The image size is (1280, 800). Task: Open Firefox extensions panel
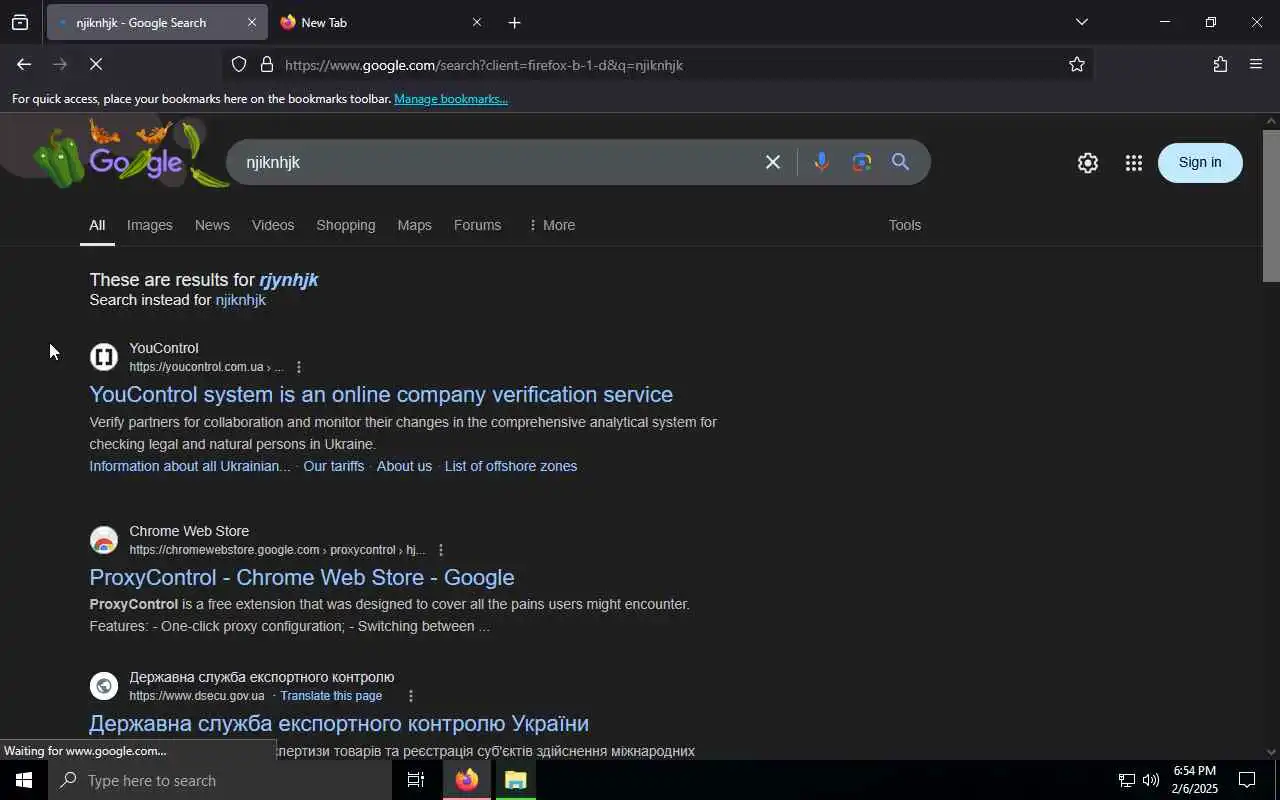click(1220, 65)
